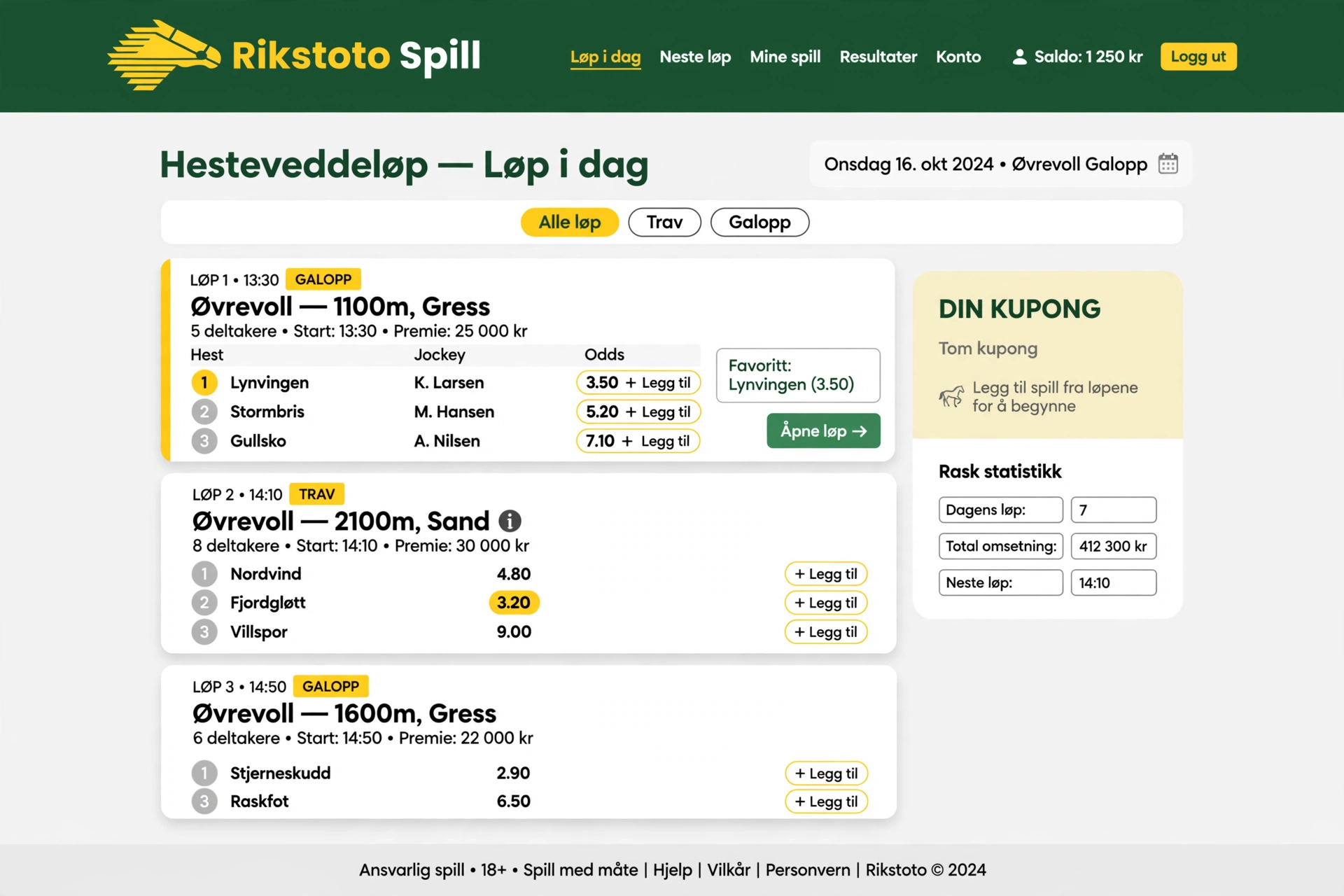Screen dimensions: 1344x896
Task: Click Legg til for Villspor
Action: 826,632
